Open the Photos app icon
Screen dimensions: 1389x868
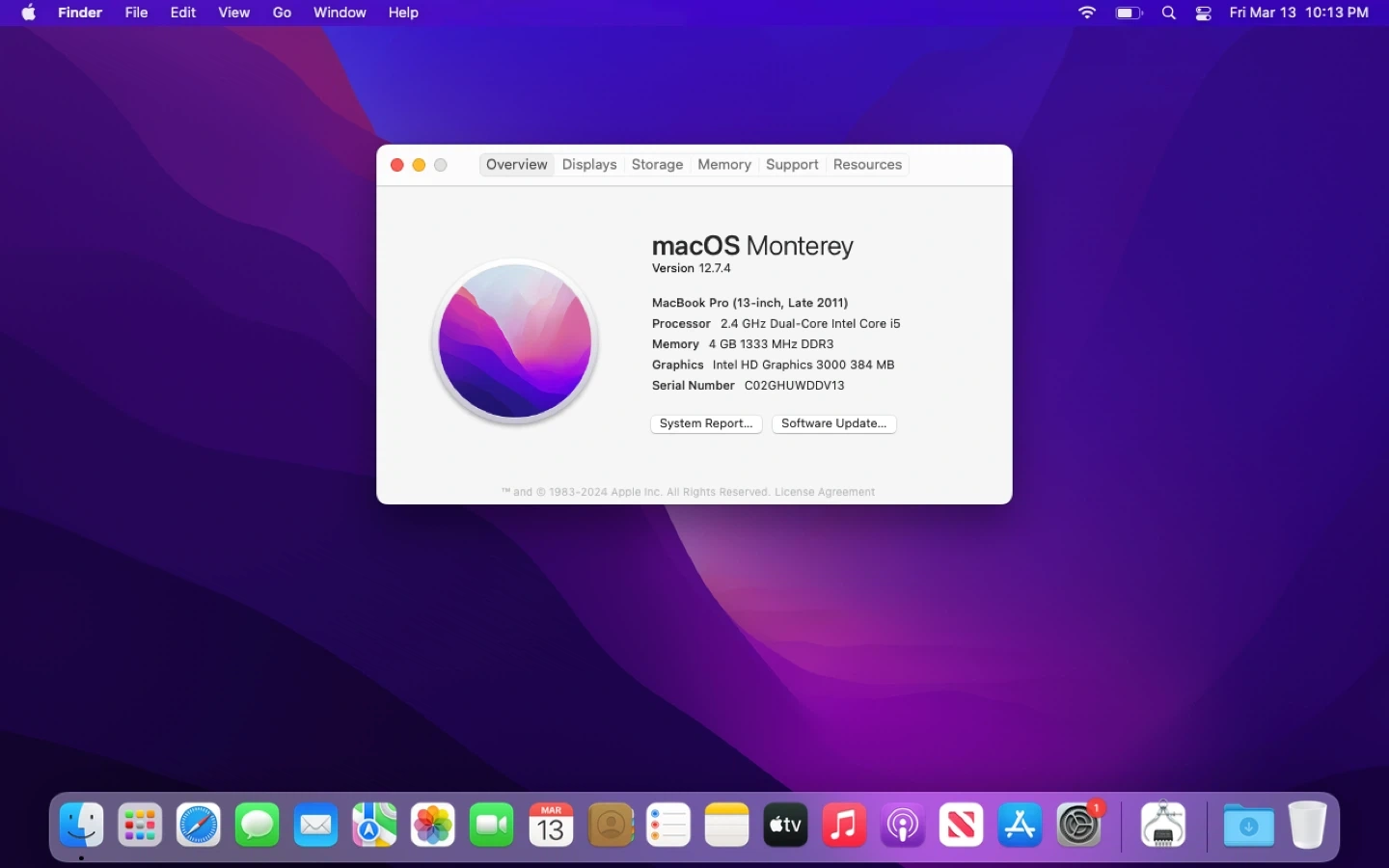(x=433, y=826)
